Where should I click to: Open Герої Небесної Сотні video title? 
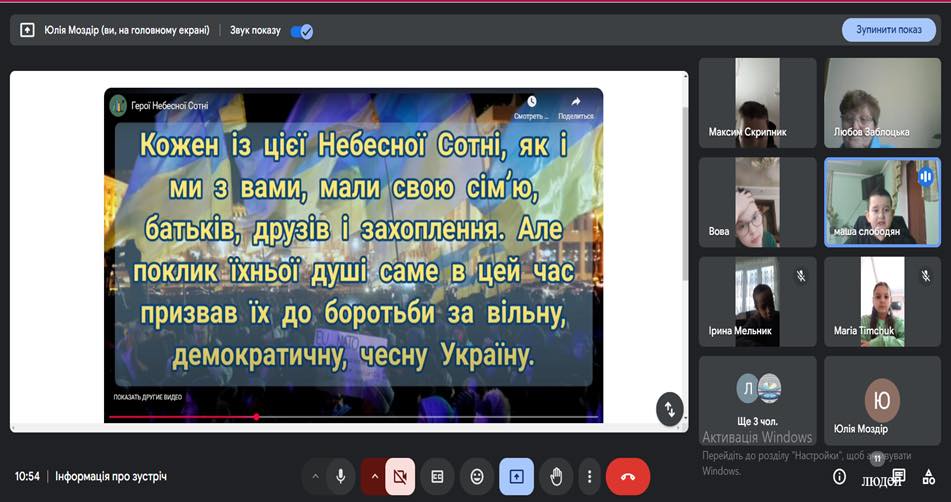[170, 105]
